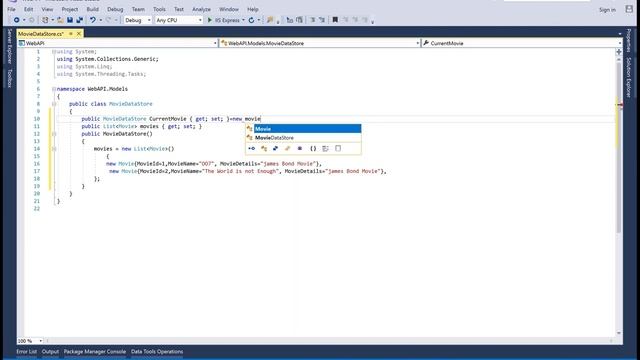This screenshot has width=640, height=360.
Task: Open the Any CPU platform dropdown
Action: [179, 20]
